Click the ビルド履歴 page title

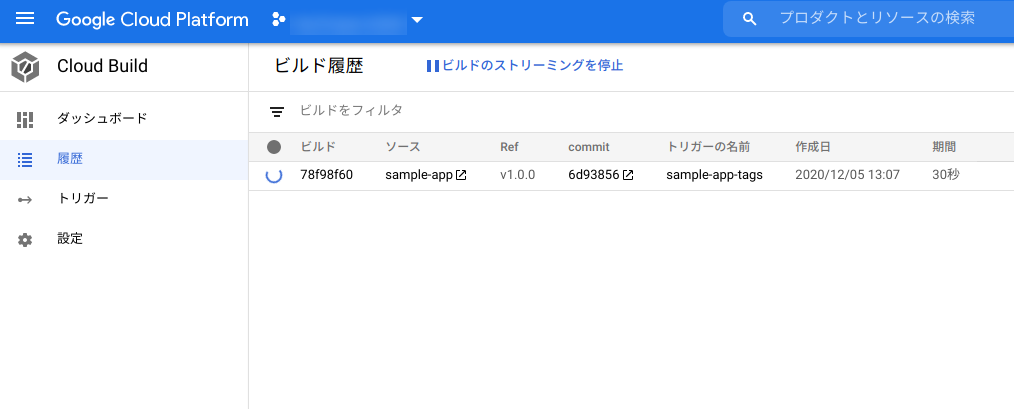tap(319, 66)
